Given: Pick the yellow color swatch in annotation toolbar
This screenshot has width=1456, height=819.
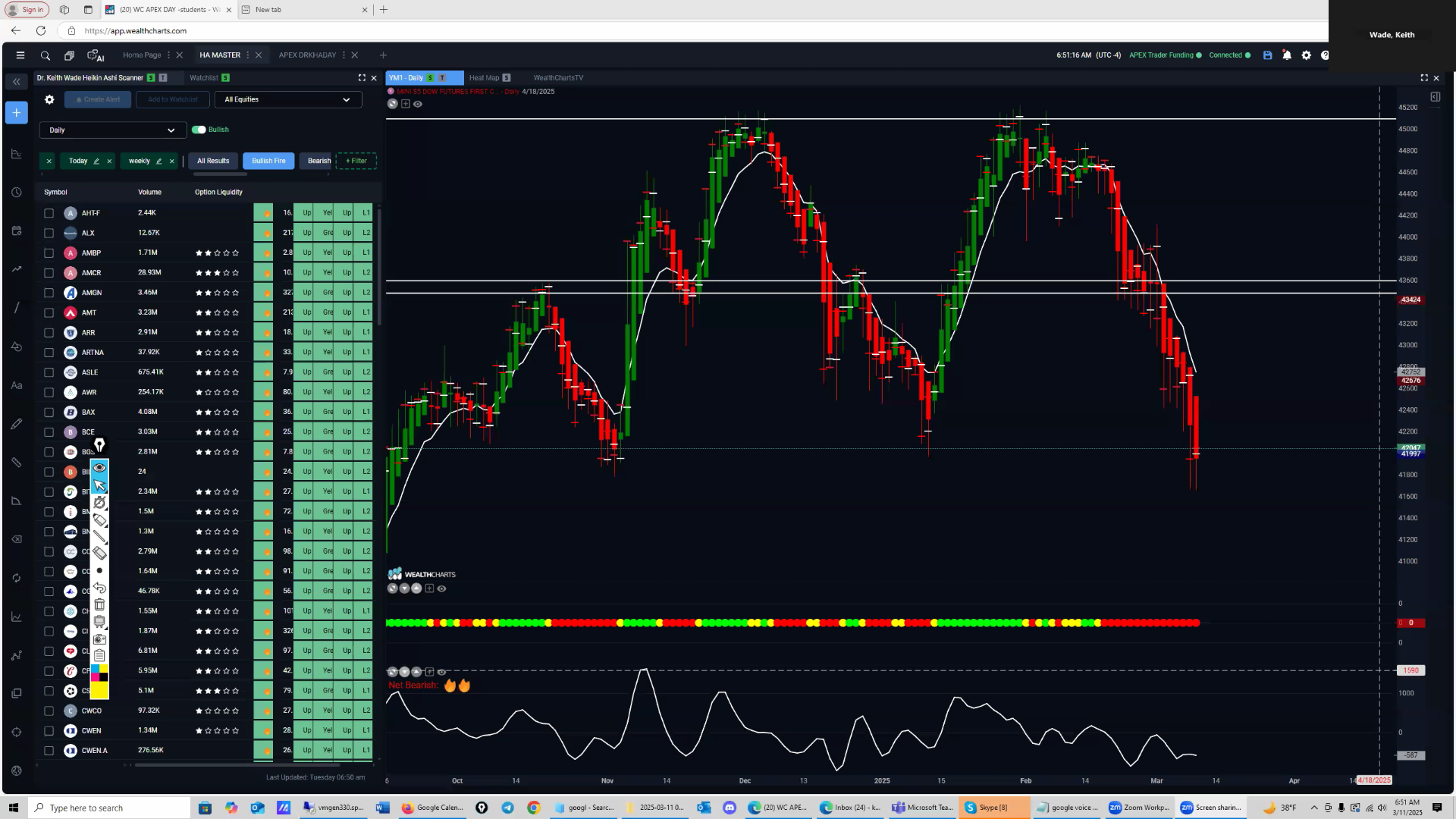Looking at the screenshot, I should click(x=99, y=690).
